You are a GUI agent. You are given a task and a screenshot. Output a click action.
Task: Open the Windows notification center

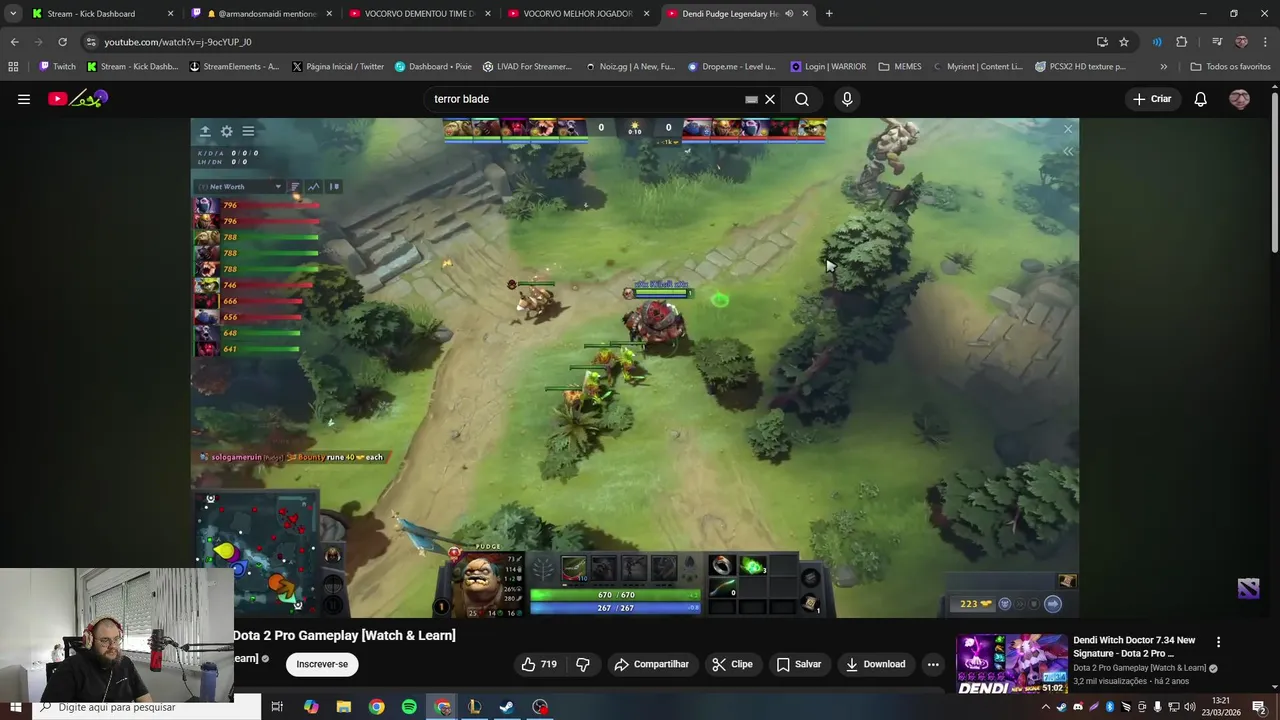1259,707
